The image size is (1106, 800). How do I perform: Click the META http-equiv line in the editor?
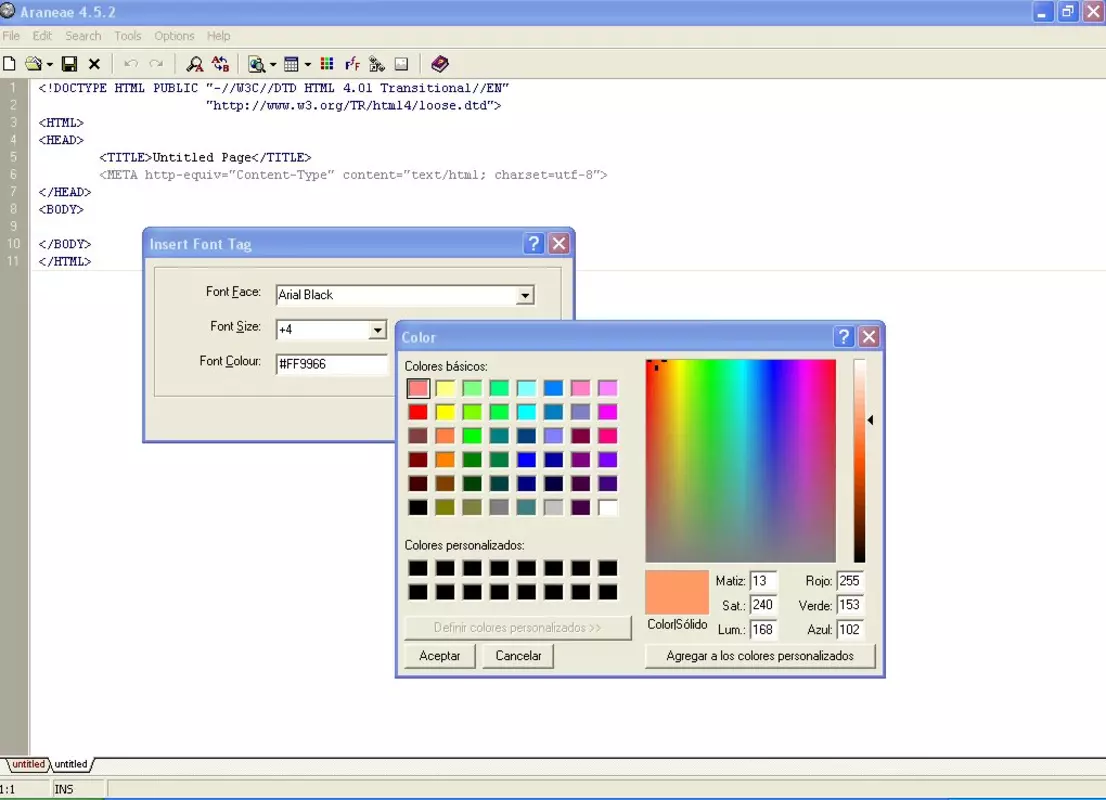[x=353, y=175]
